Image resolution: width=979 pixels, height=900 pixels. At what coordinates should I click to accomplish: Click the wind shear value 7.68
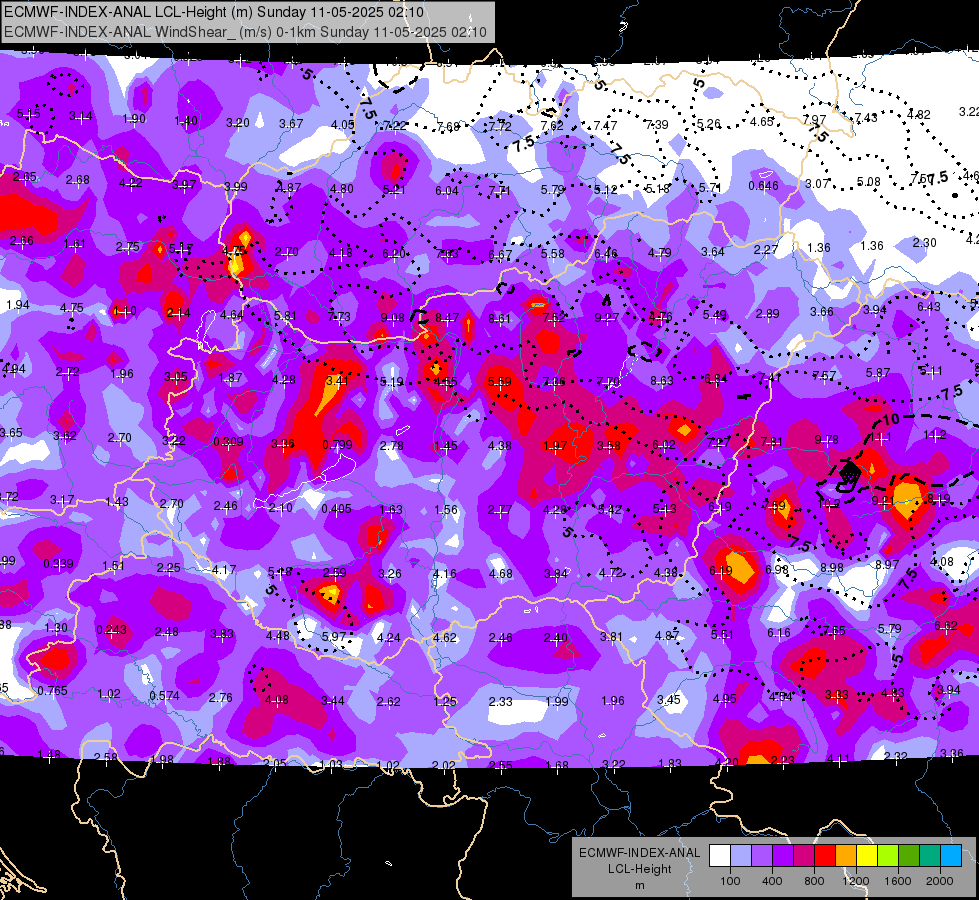pyautogui.click(x=448, y=127)
